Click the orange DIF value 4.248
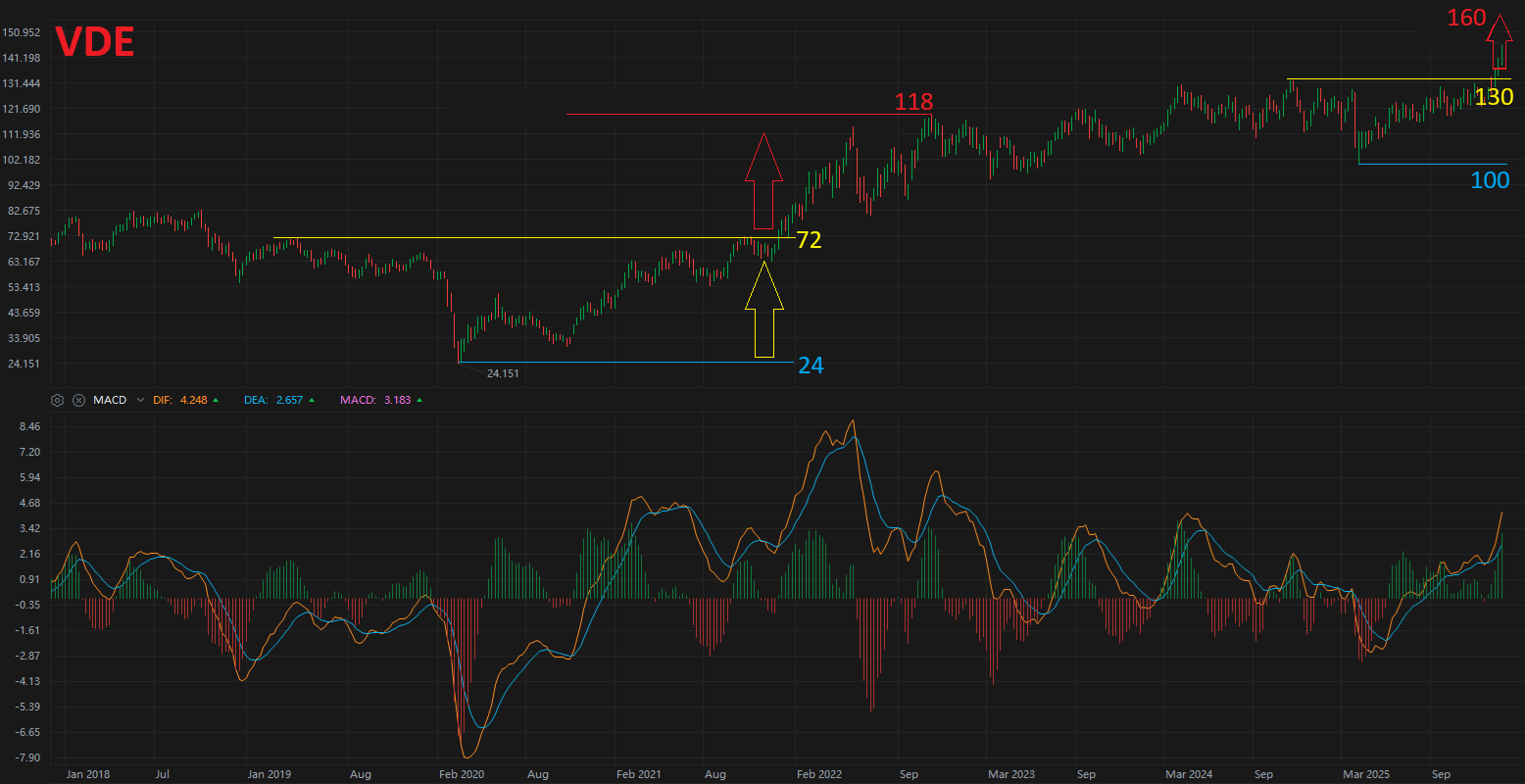This screenshot has width=1525, height=784. click(194, 400)
